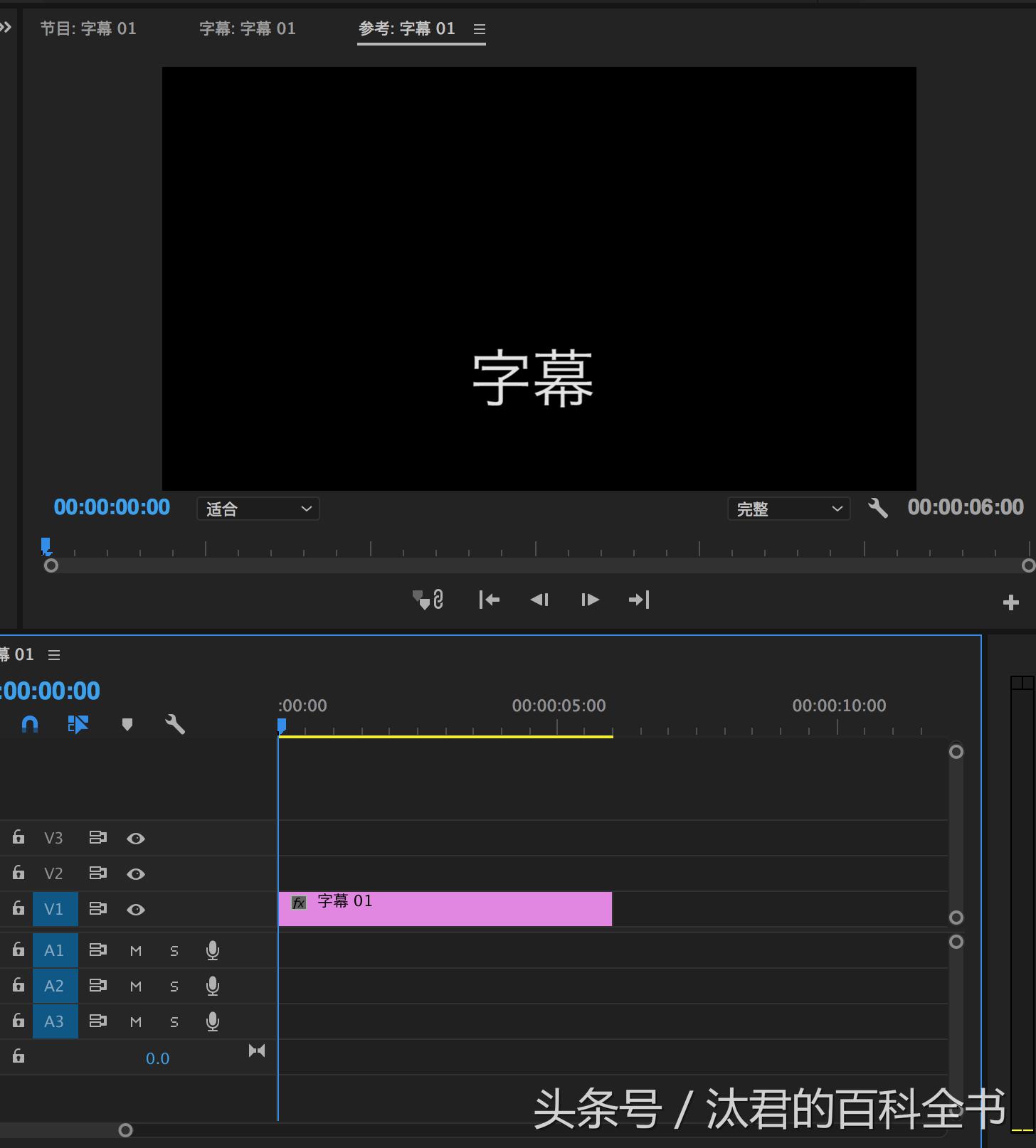Image resolution: width=1036 pixels, height=1148 pixels.
Task: Open the 完整 playback resolution dropdown
Action: (788, 509)
